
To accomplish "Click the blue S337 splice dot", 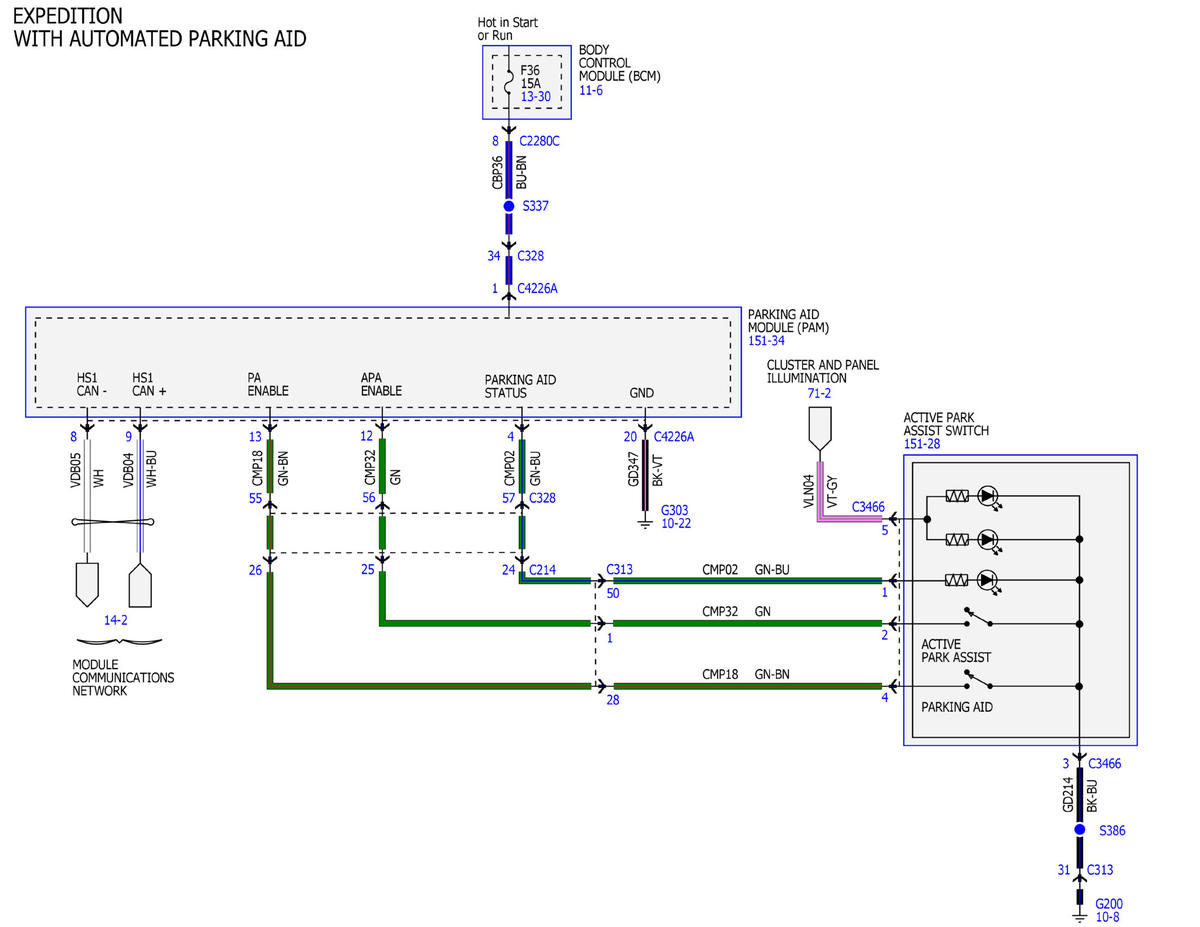I will [509, 206].
